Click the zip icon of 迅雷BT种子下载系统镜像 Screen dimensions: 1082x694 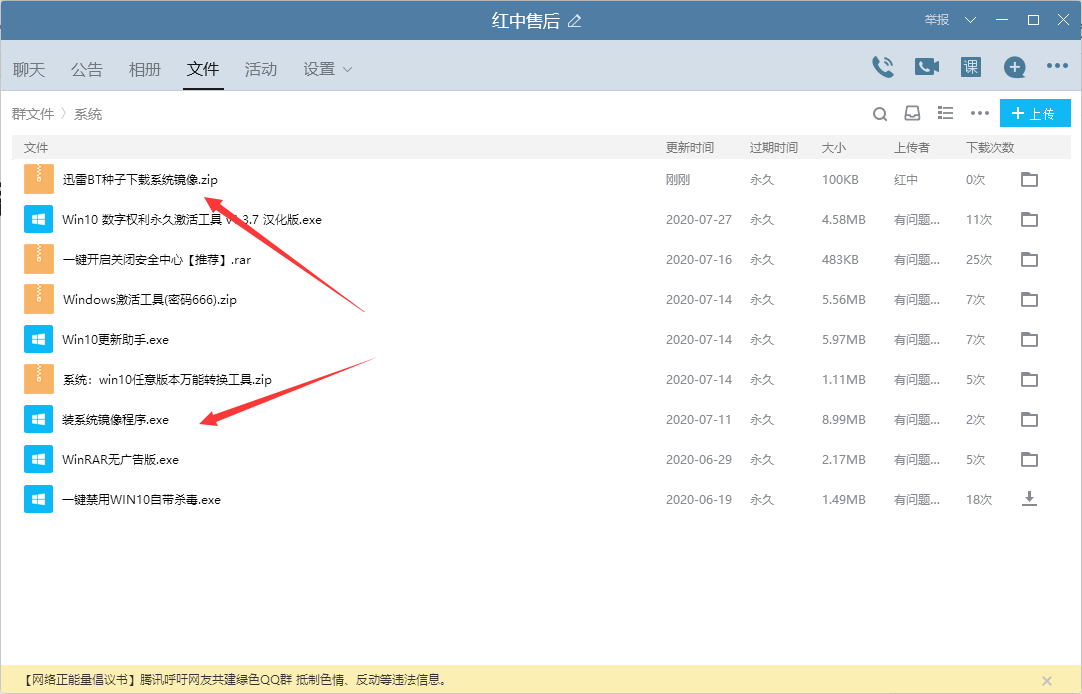coord(39,179)
